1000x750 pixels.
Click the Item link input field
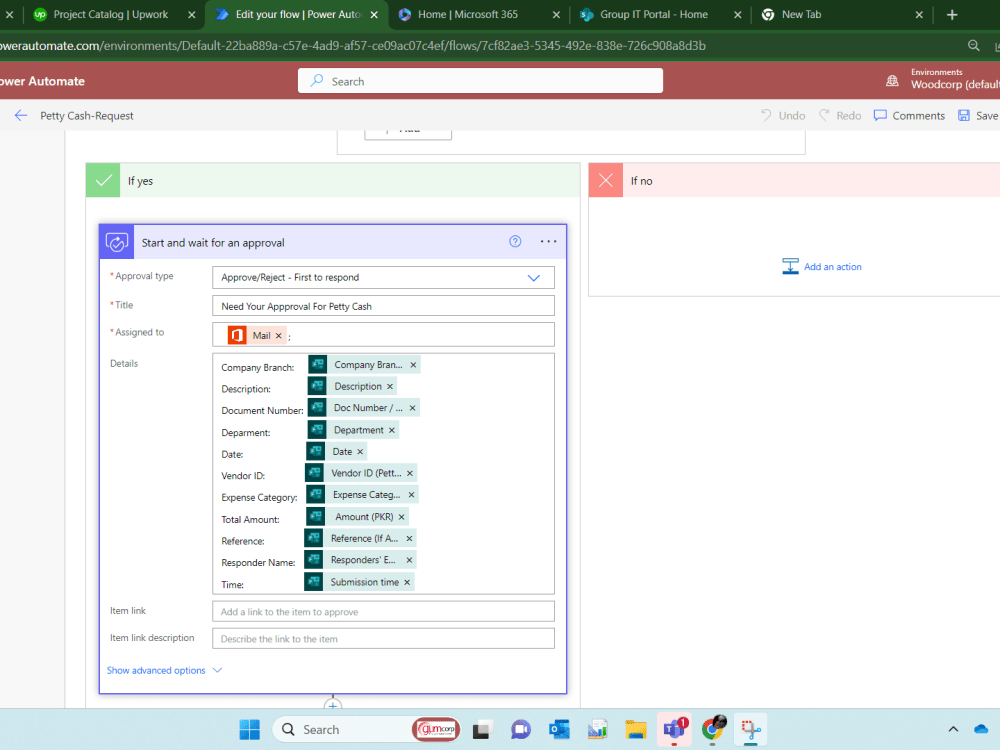tap(383, 612)
